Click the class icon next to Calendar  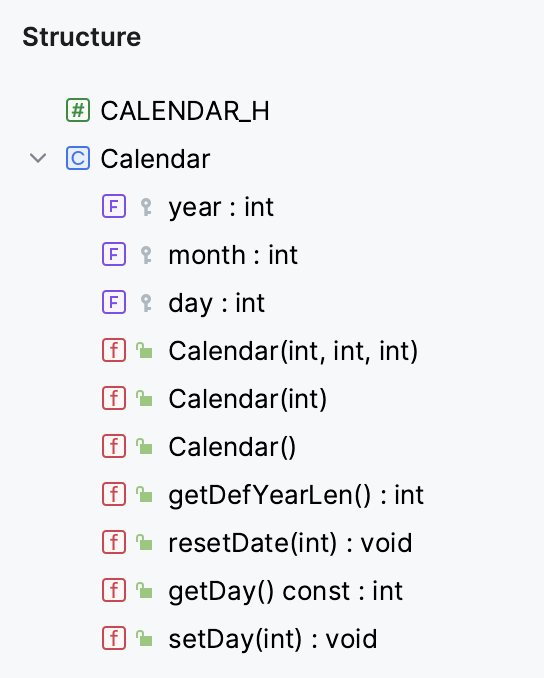(x=78, y=158)
